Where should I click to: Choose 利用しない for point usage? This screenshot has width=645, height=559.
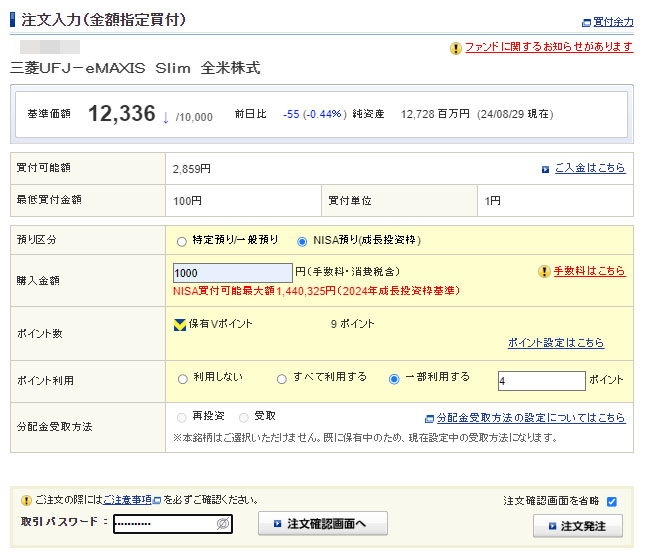point(181,379)
